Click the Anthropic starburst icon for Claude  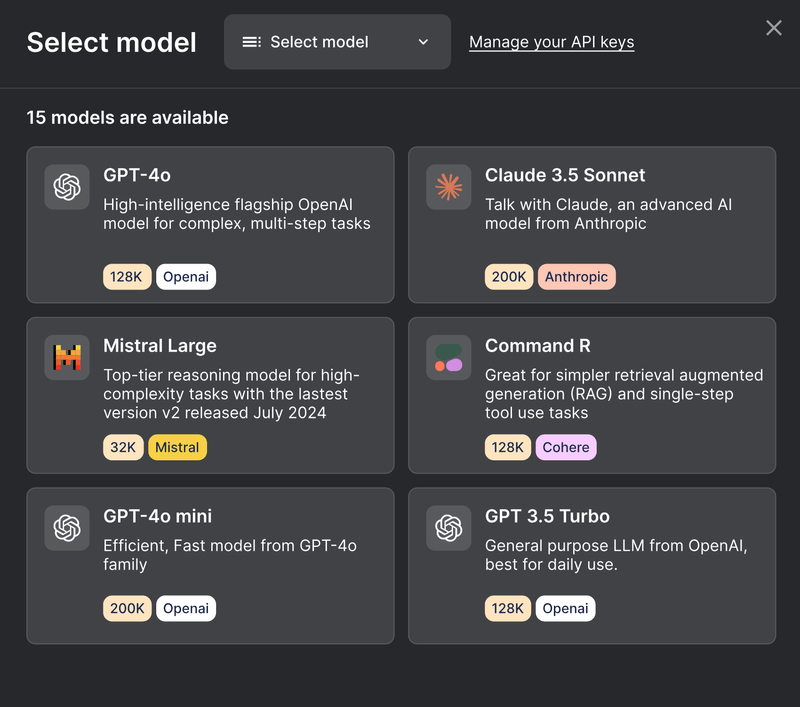point(448,186)
